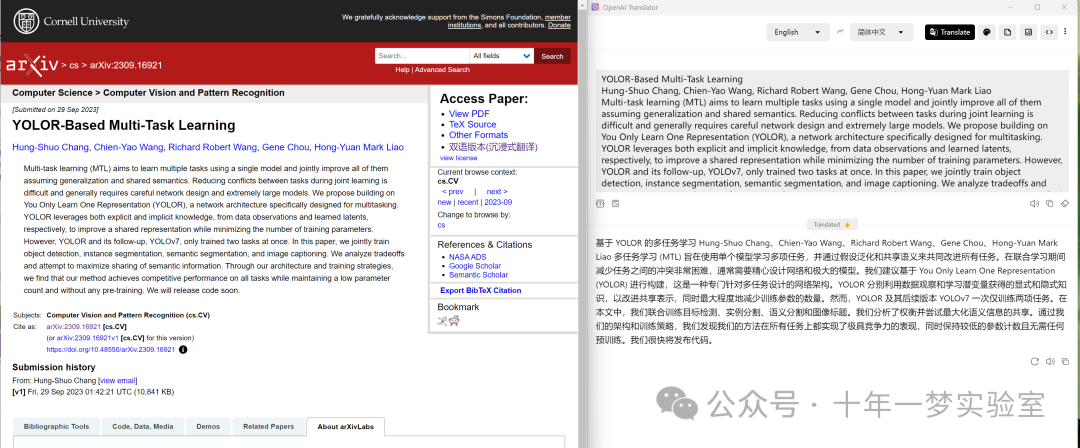The image size is (1080, 448).
Task: Select the analyze mode icon beside the document icon
Action: tap(1028, 32)
